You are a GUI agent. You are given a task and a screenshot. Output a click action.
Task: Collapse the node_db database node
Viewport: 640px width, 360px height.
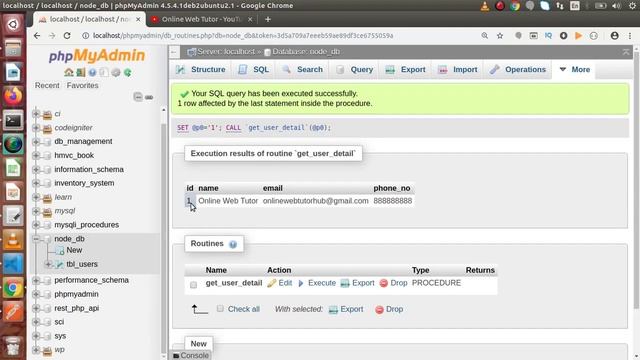pos(36,239)
